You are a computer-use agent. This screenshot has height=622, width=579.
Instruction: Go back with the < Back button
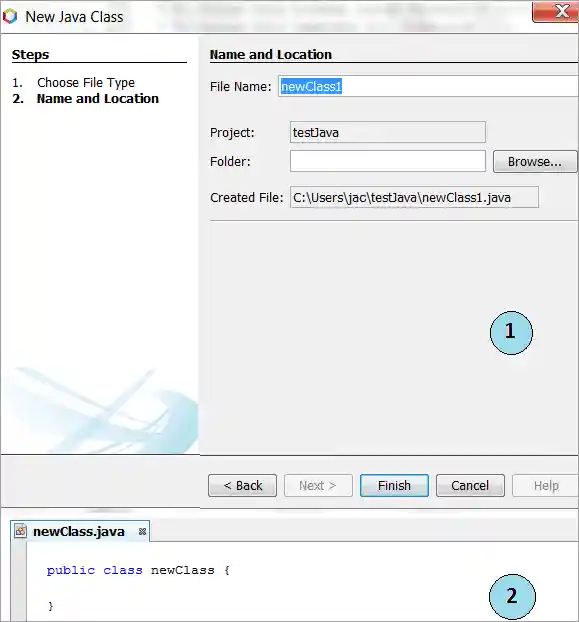242,485
